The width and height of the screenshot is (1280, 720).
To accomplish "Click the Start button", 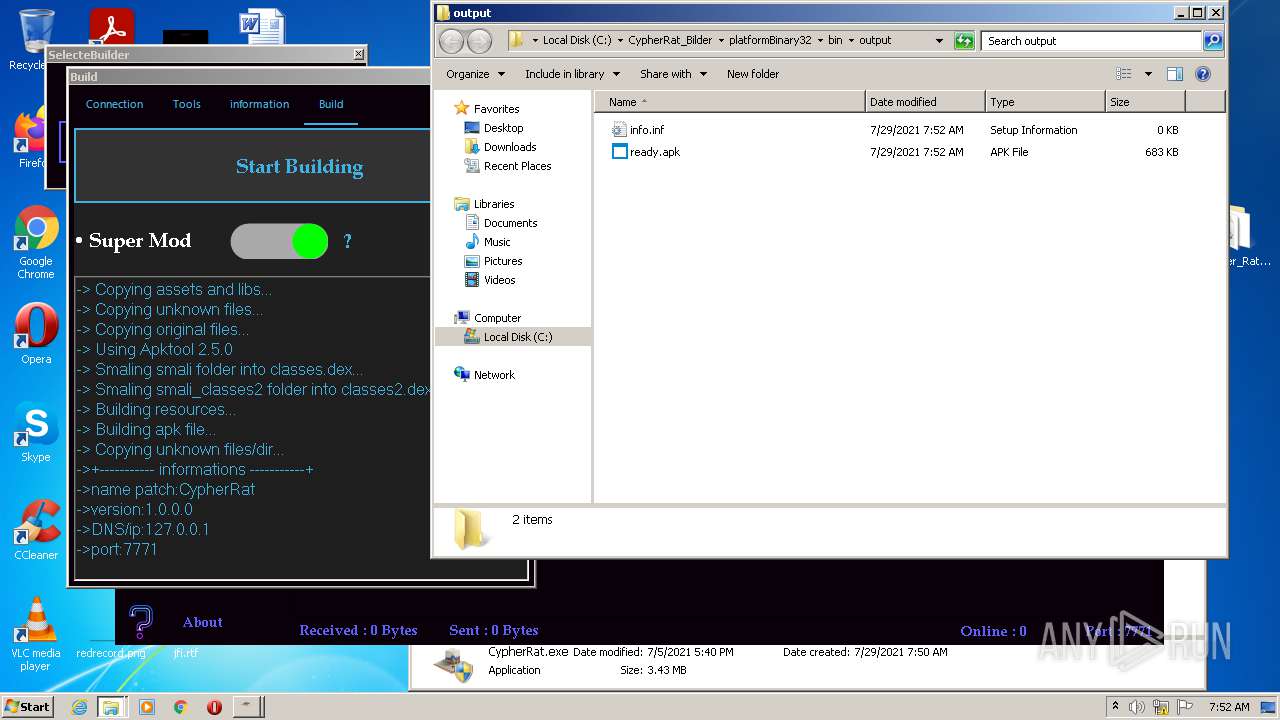I will tap(27, 707).
